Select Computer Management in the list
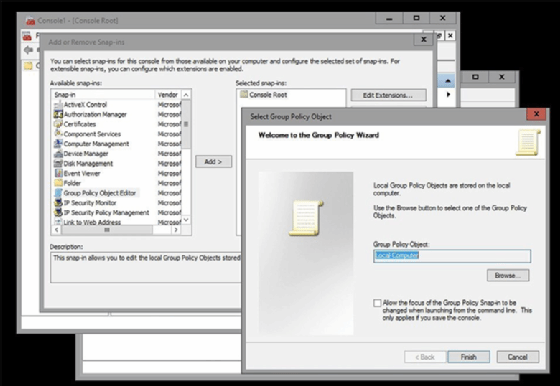This screenshot has width=560, height=386. (96, 144)
